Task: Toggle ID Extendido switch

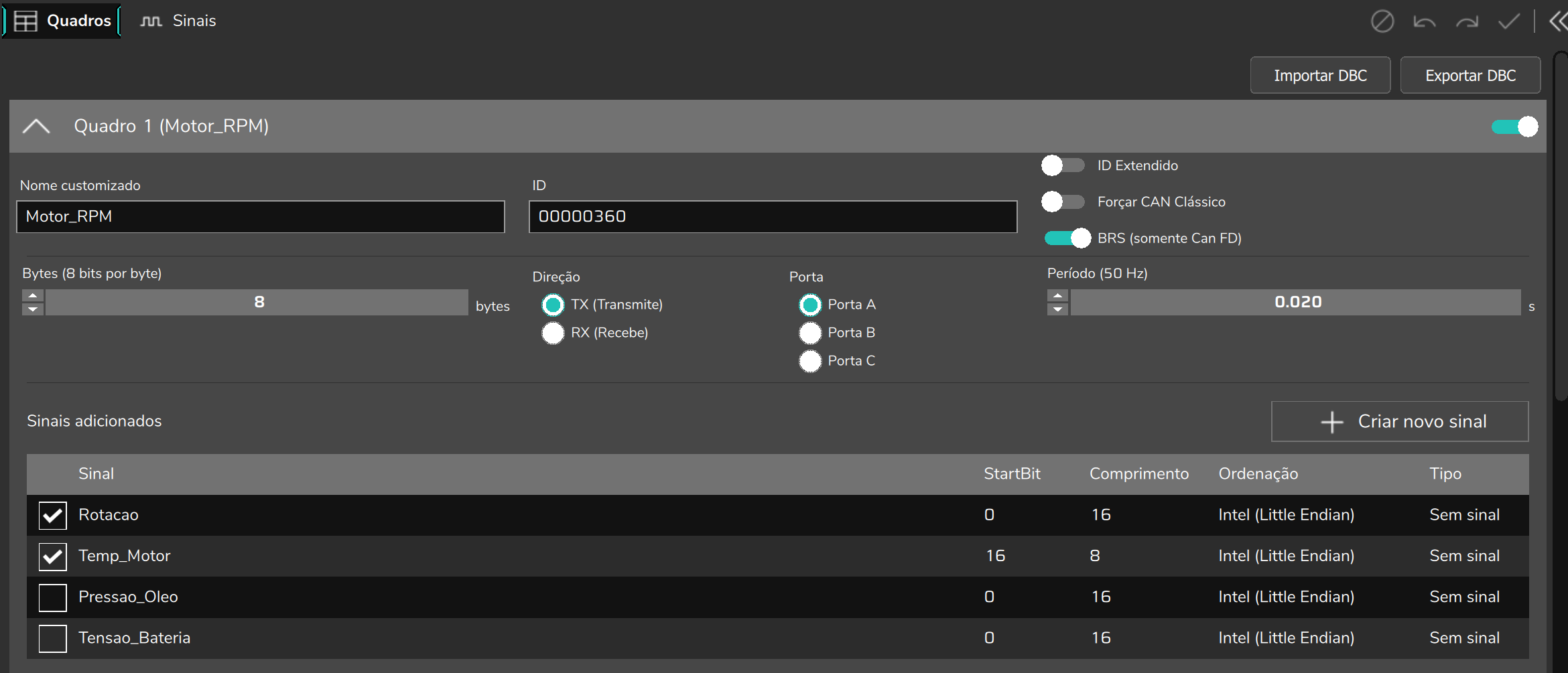Action: click(x=1063, y=165)
